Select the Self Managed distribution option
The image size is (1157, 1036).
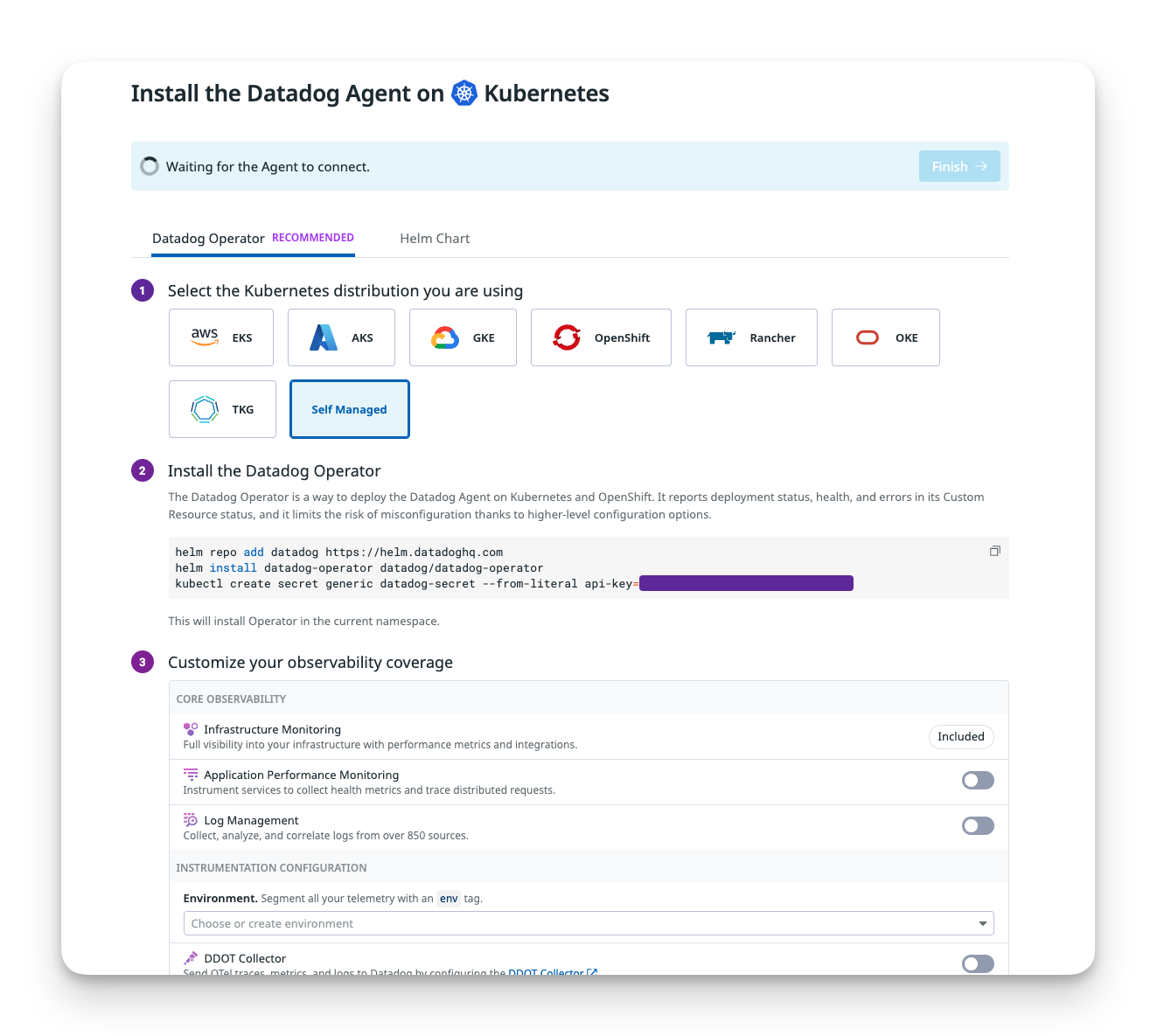[x=349, y=409]
